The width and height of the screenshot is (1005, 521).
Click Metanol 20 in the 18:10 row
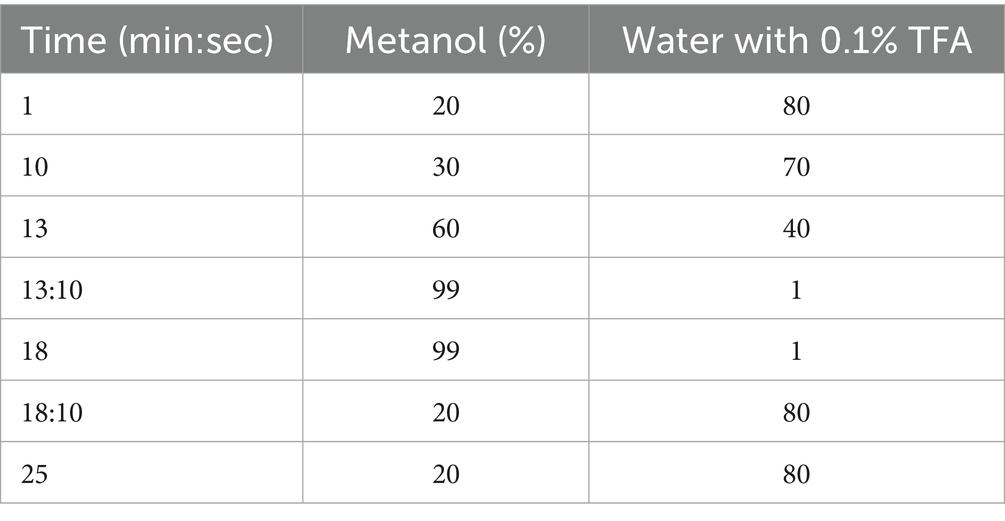(446, 411)
